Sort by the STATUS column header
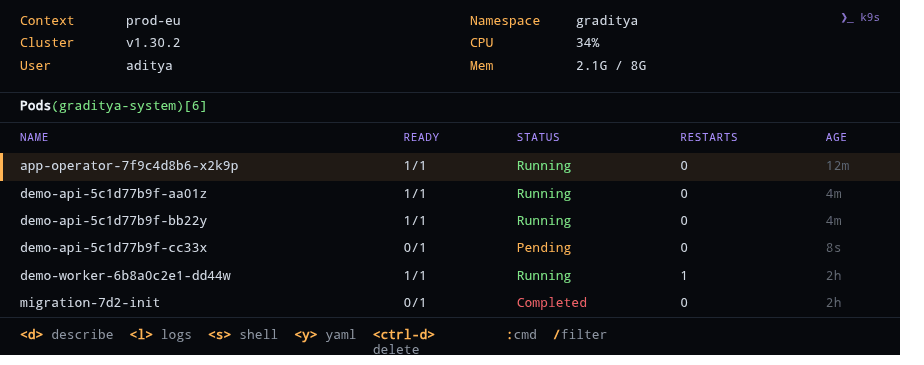 coord(538,137)
